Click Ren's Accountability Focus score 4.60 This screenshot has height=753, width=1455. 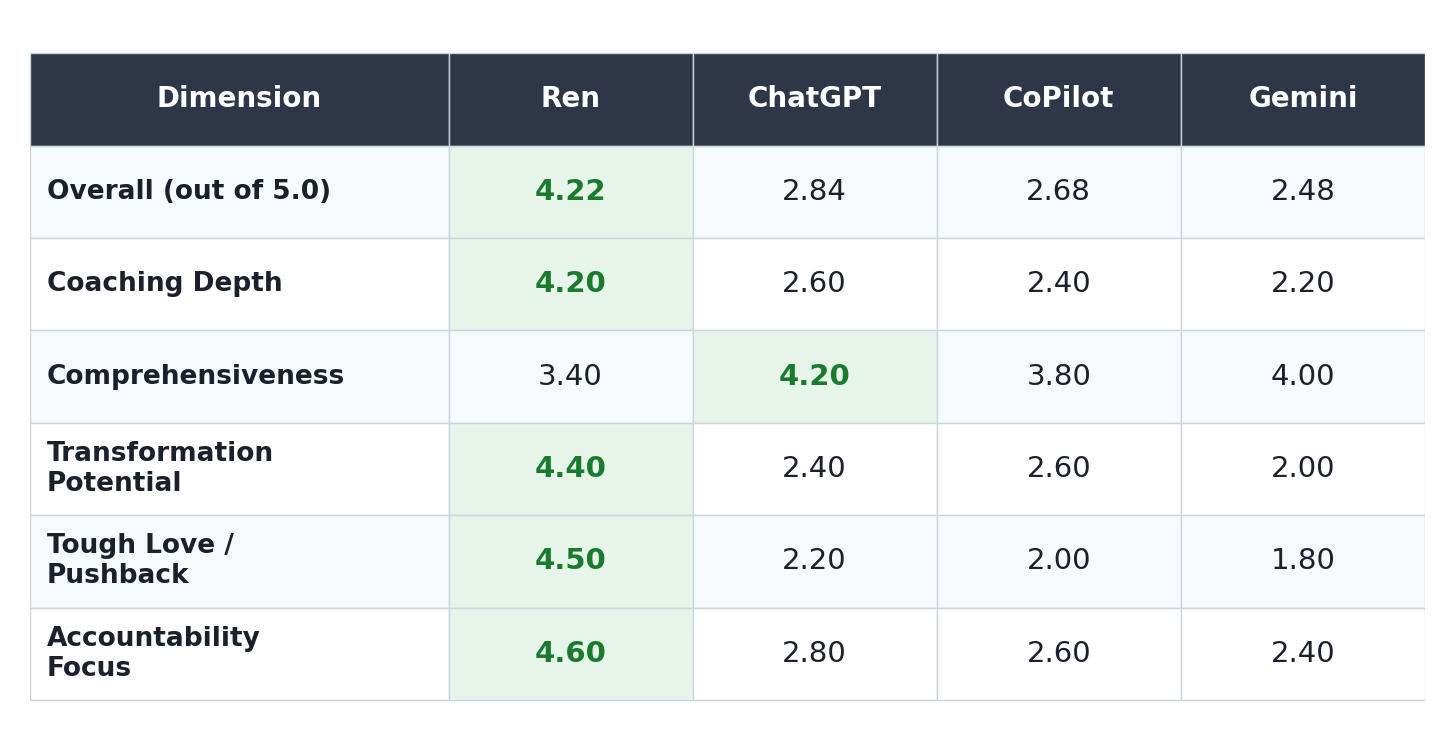coord(570,654)
